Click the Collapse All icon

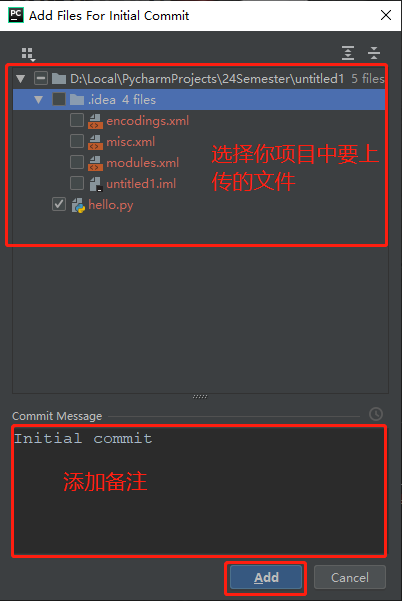(374, 53)
